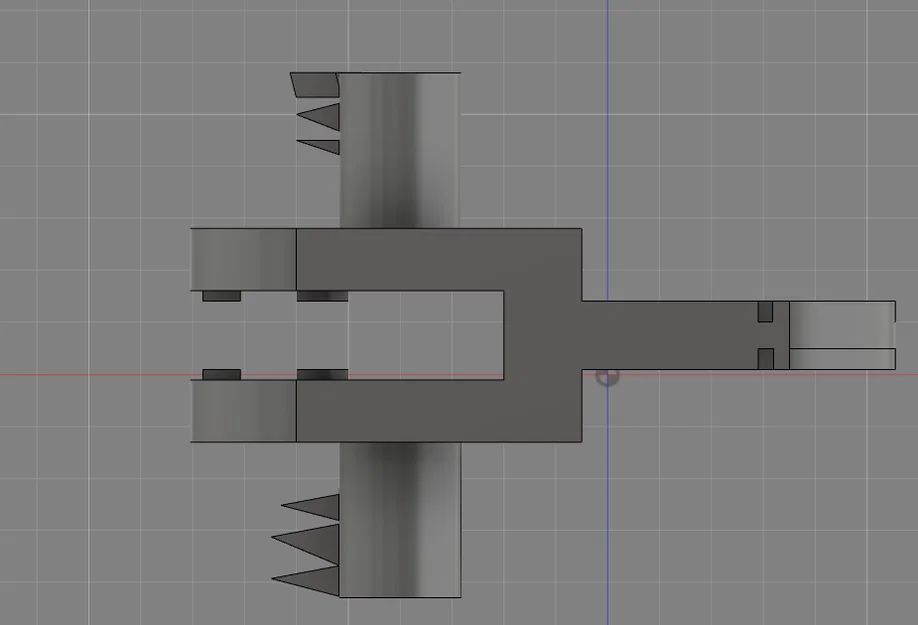
Task: Select the upper vertical cylinder
Action: [400, 150]
